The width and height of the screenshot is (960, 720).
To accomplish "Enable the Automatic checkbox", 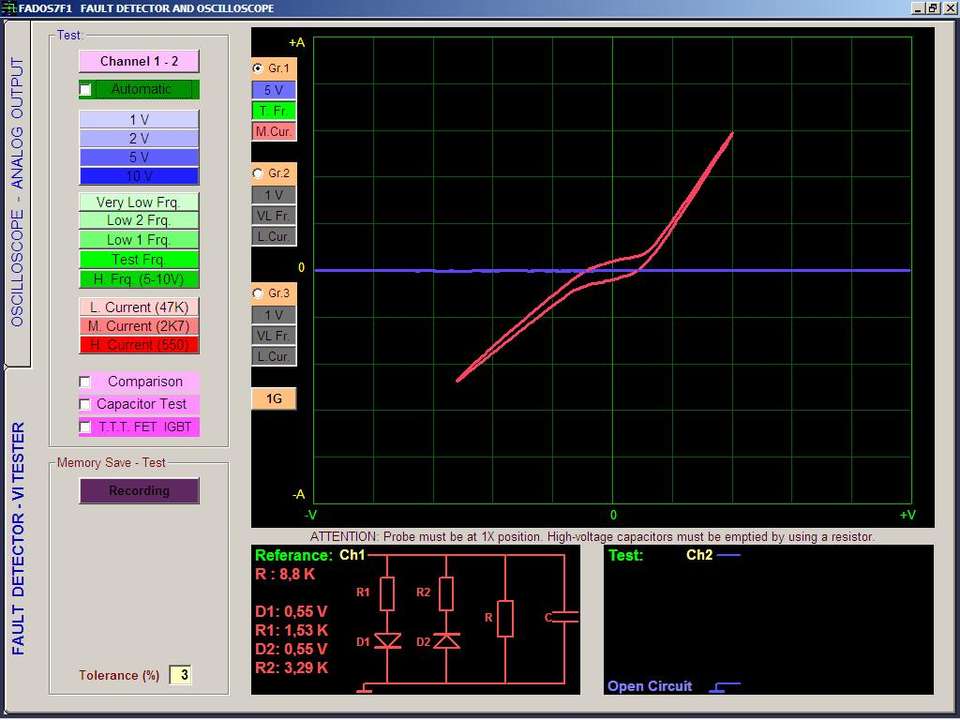I will (x=86, y=90).
